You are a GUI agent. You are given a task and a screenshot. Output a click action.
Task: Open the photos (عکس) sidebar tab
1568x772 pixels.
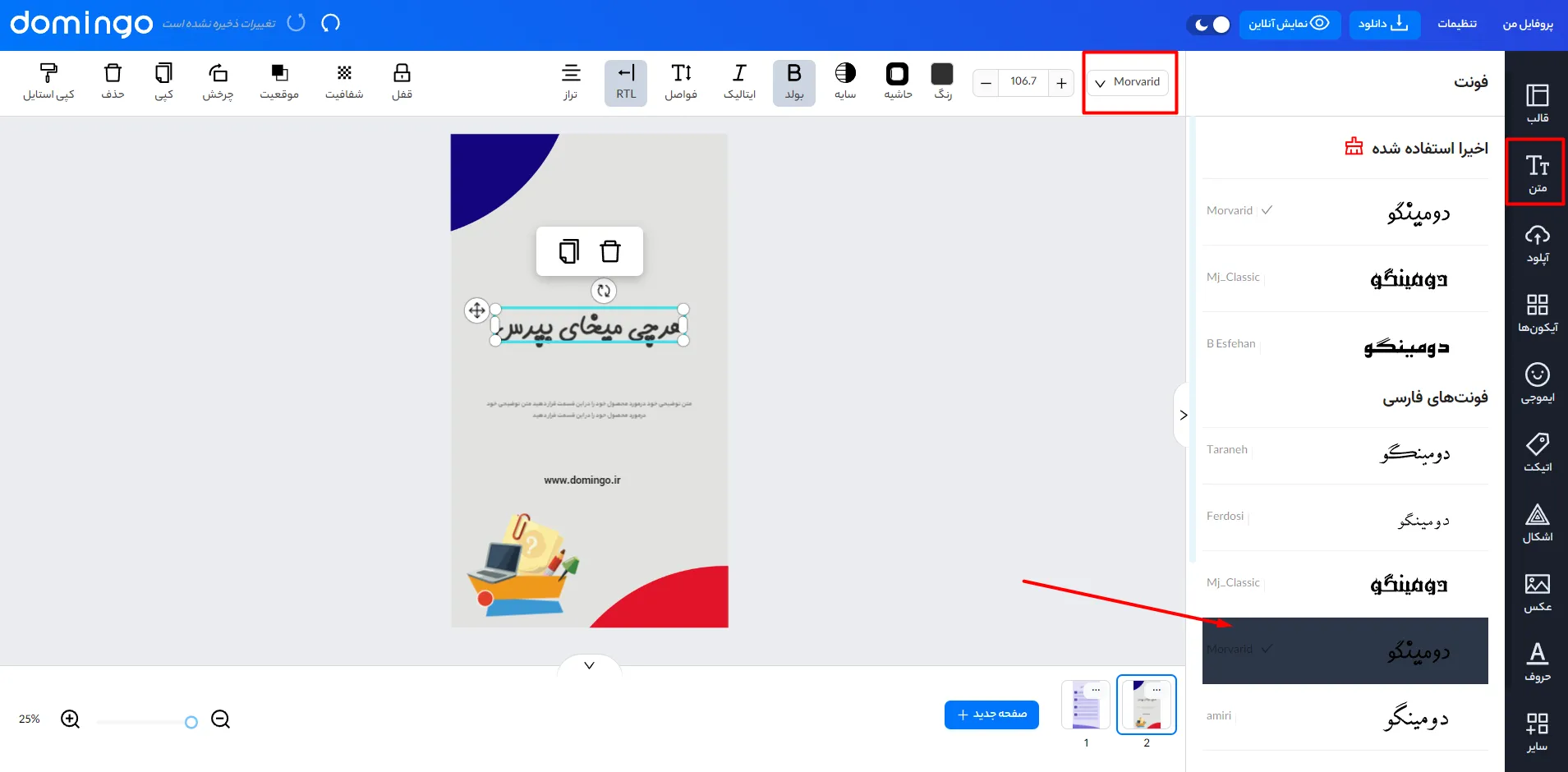1537,592
